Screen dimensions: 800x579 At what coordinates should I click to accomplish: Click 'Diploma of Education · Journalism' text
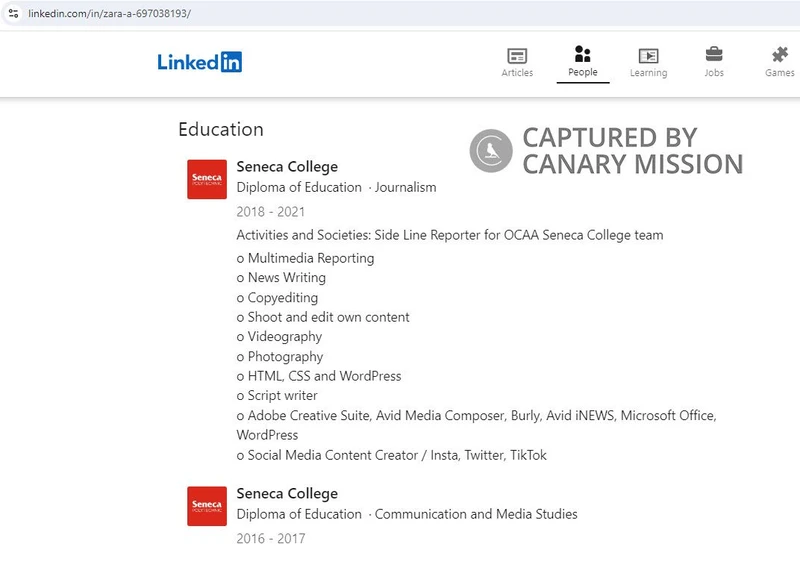coord(335,187)
